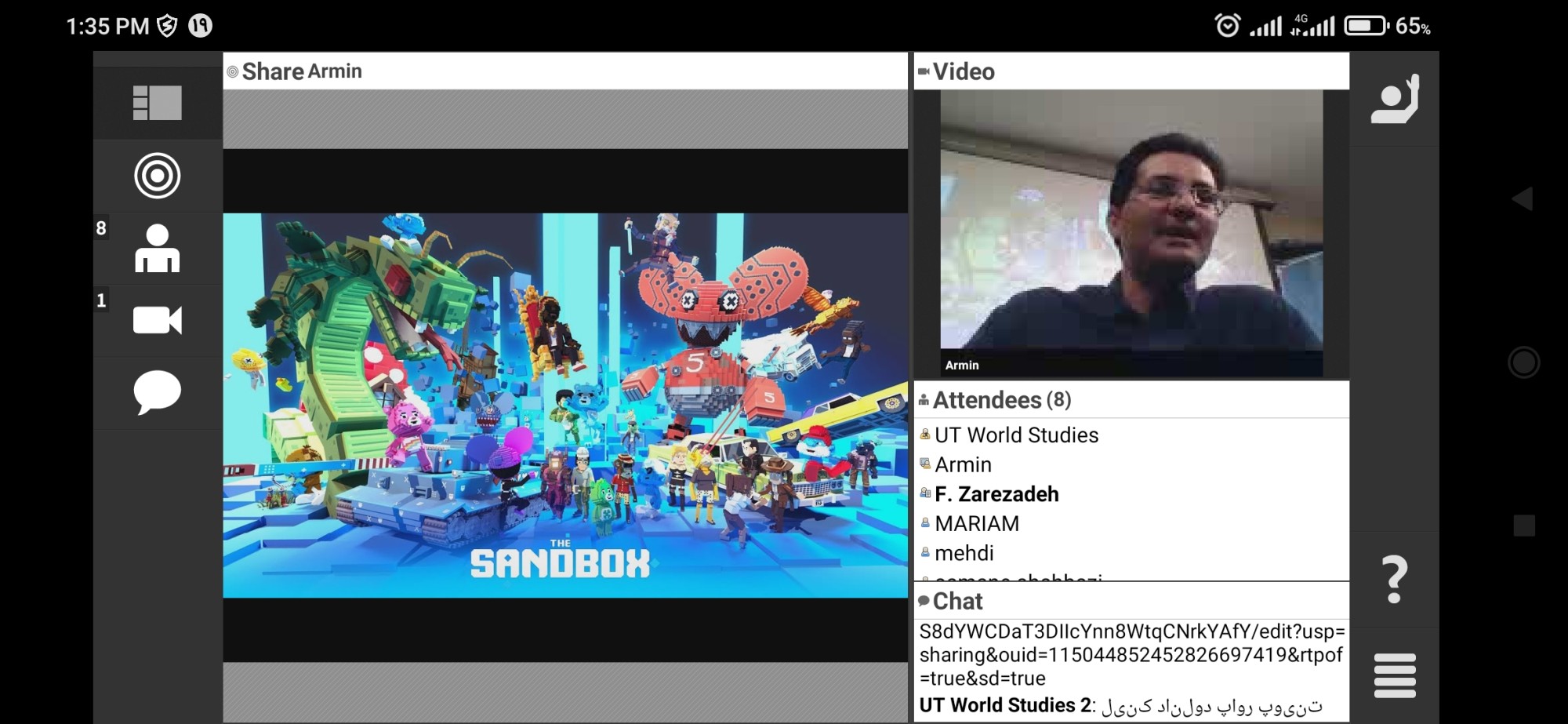Image resolution: width=1568 pixels, height=724 pixels.
Task: Open the chat bubble icon in sidebar
Action: [x=157, y=392]
